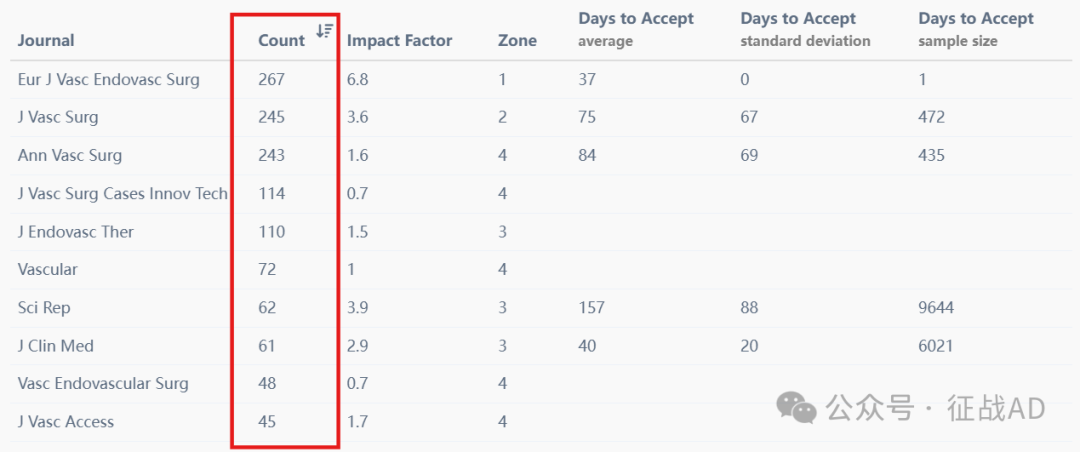Open the J Vasc Surg journal entry

coord(58,117)
